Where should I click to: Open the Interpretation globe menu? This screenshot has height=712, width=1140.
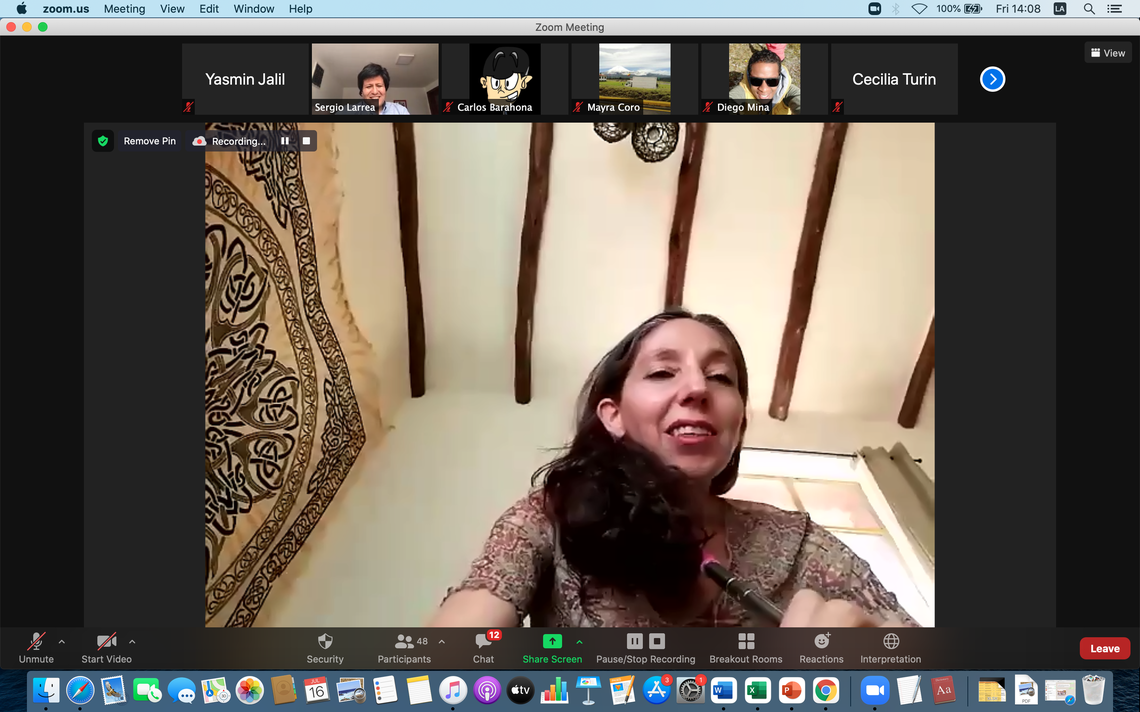point(890,647)
